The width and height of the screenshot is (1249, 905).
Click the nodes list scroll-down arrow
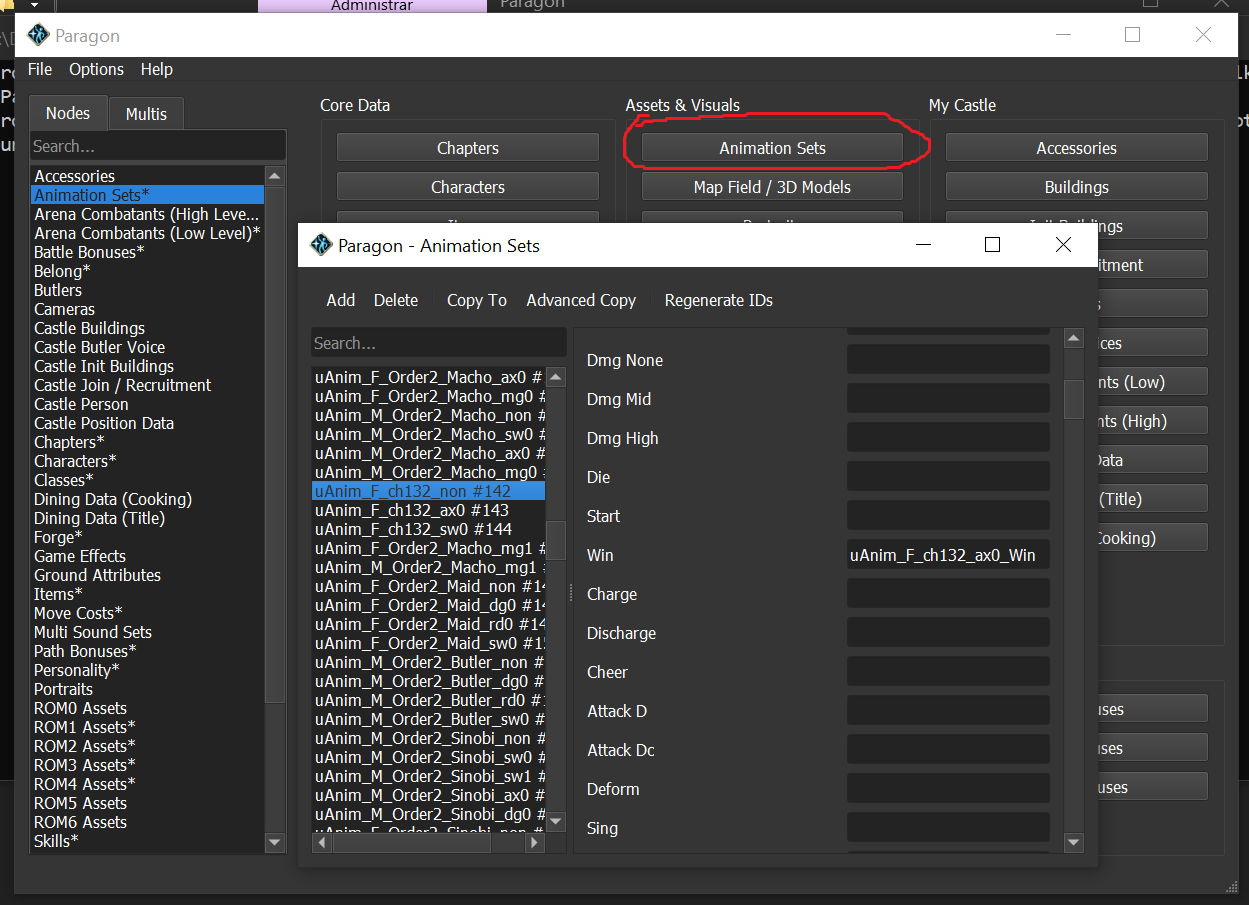pos(275,843)
